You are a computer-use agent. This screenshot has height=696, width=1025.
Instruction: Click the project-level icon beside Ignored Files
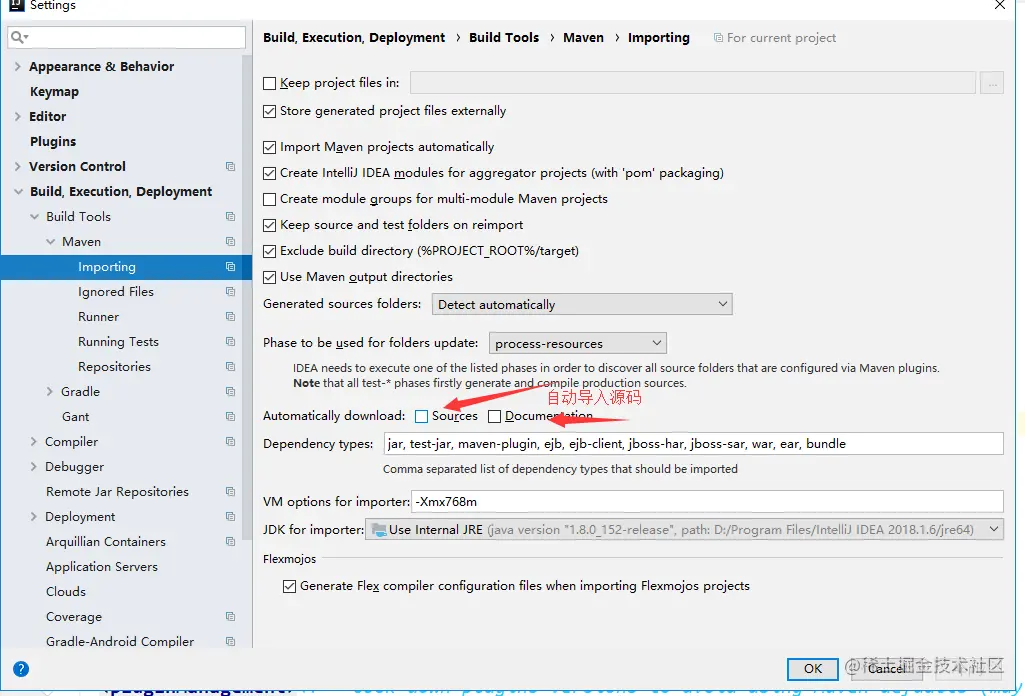coord(230,291)
